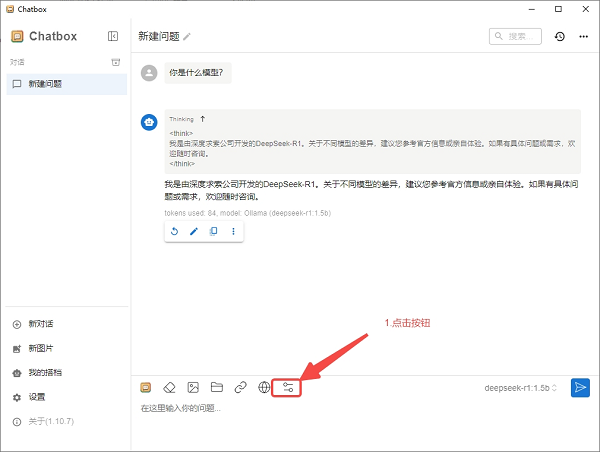
Task: Copy the reply with the copy icon
Action: click(x=214, y=231)
